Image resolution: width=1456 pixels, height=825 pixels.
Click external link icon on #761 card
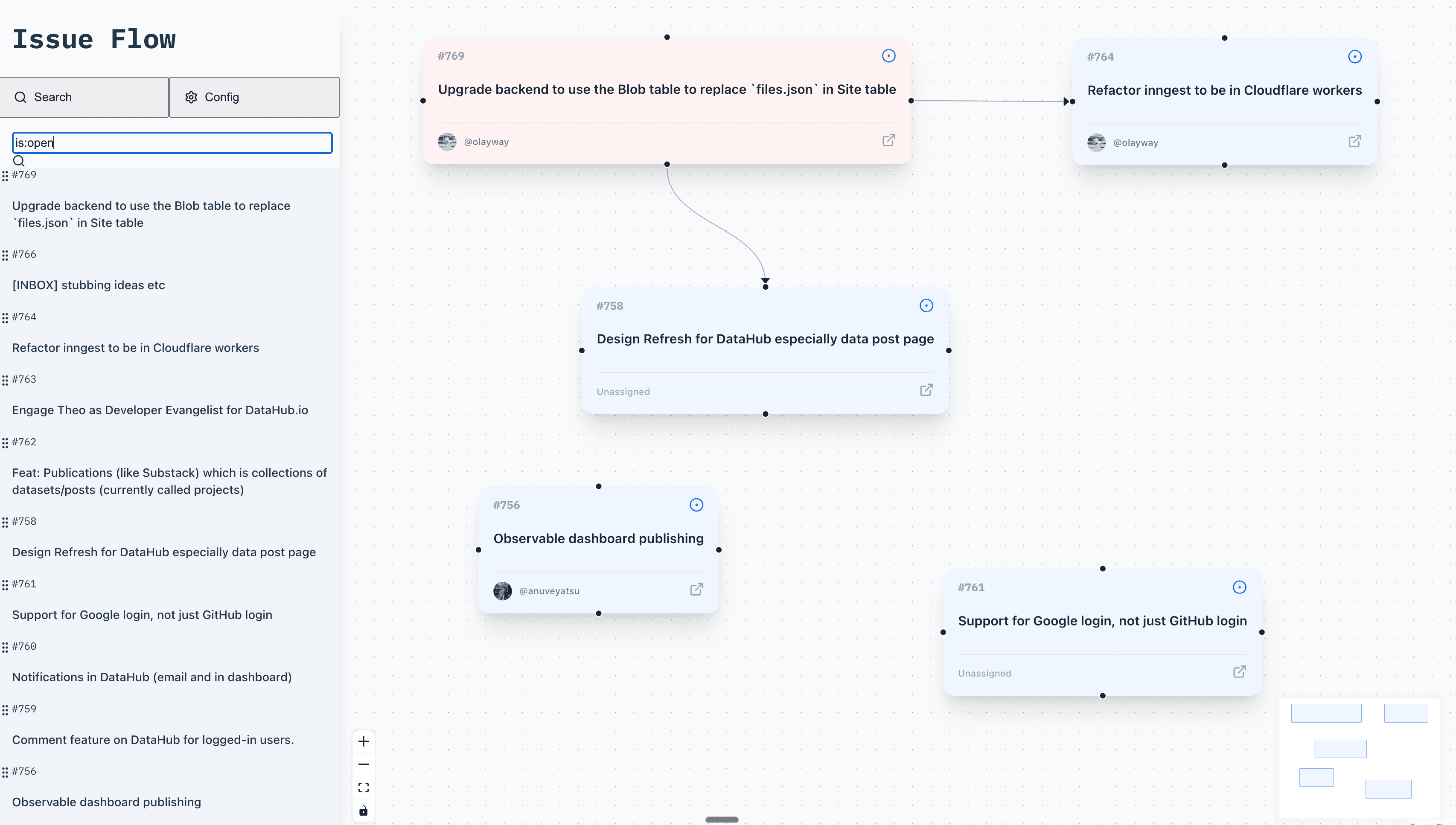coord(1239,671)
